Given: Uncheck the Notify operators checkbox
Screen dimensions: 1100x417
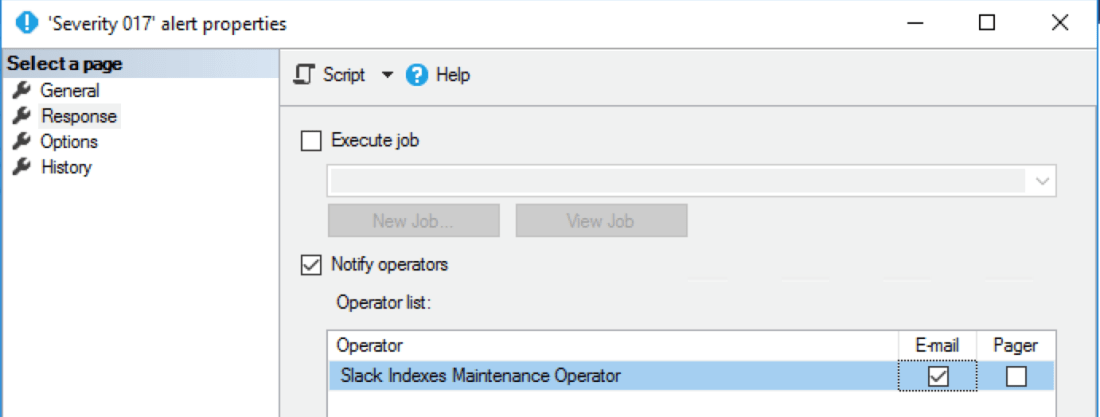Looking at the screenshot, I should (312, 265).
